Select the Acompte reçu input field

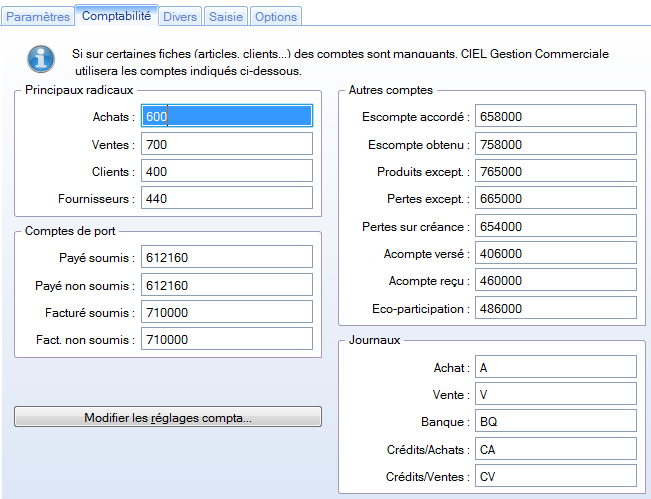click(x=556, y=280)
